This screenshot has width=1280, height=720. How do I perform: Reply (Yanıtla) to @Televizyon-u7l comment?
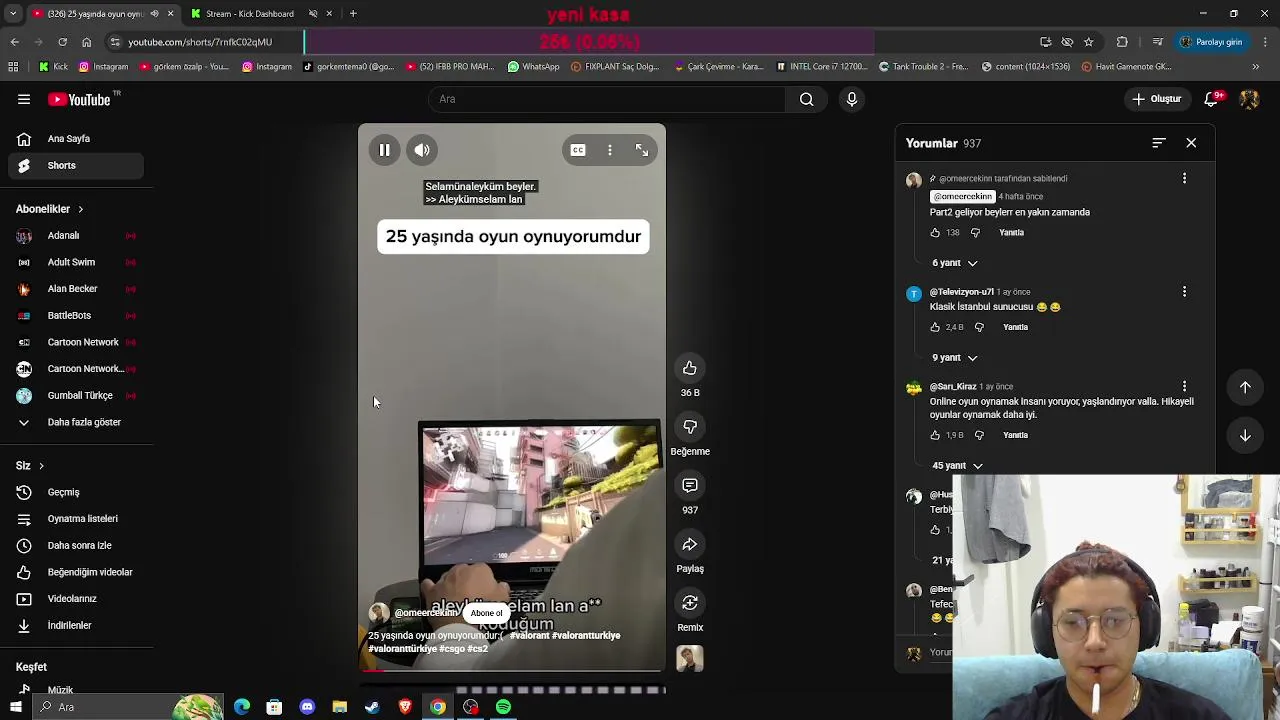point(1015,327)
